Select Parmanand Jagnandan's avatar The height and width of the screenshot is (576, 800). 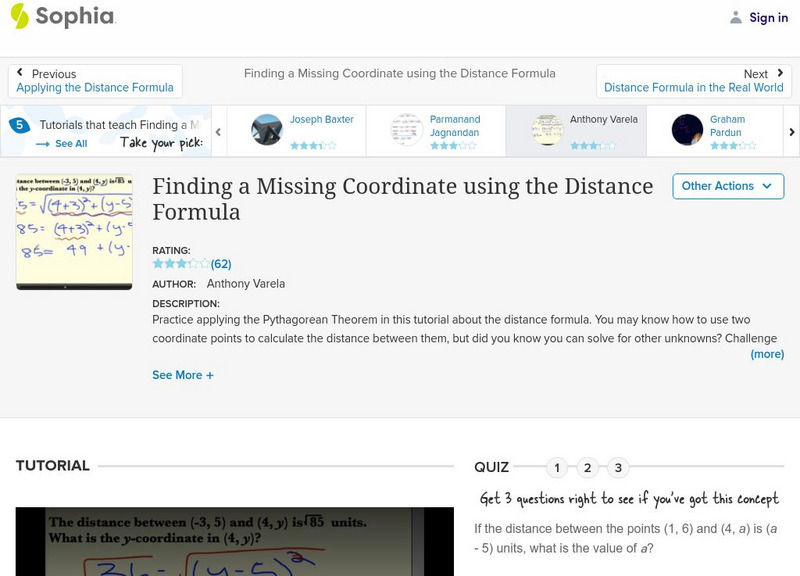coord(407,130)
